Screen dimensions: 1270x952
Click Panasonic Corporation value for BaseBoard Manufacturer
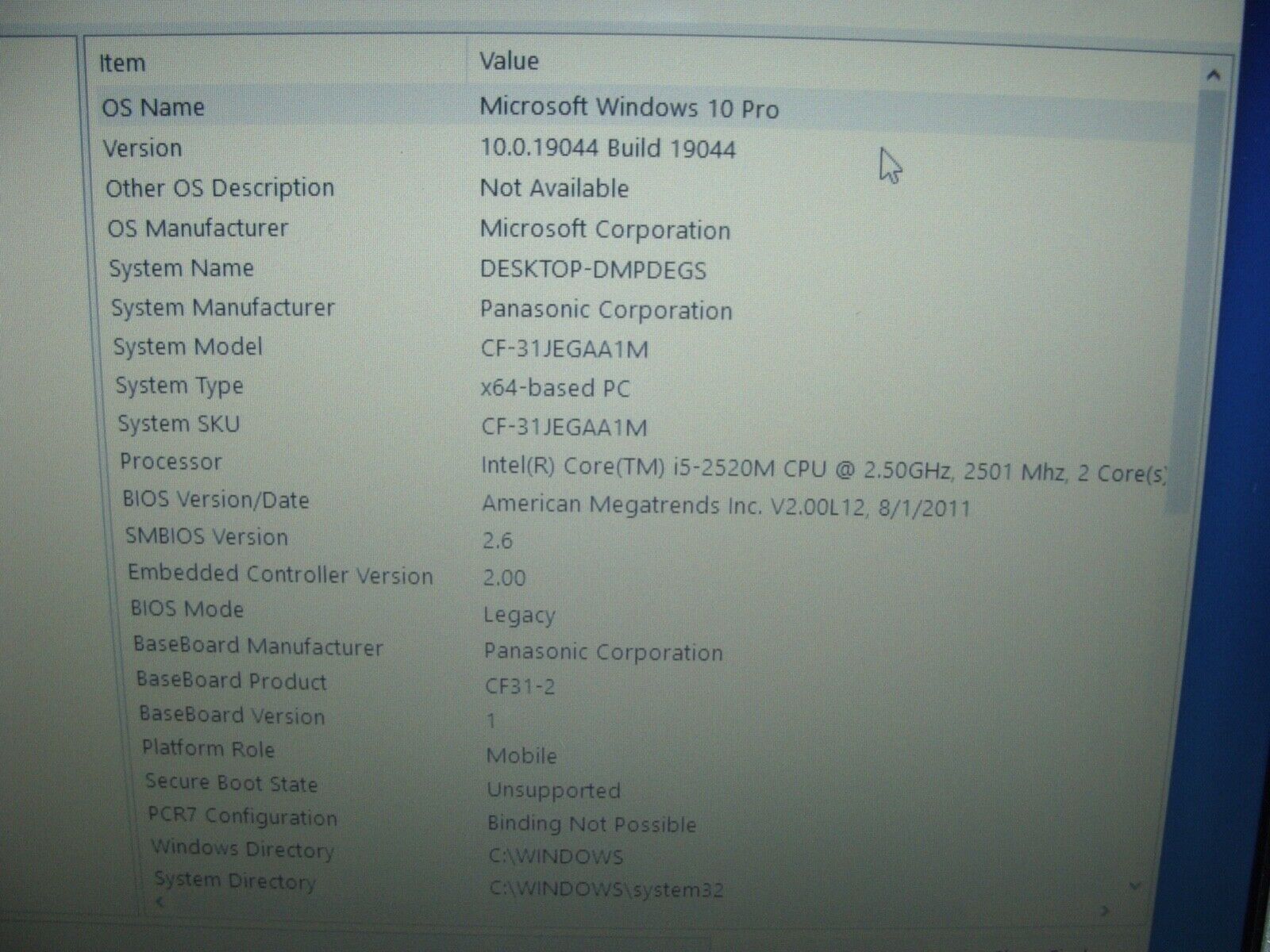coord(603,652)
